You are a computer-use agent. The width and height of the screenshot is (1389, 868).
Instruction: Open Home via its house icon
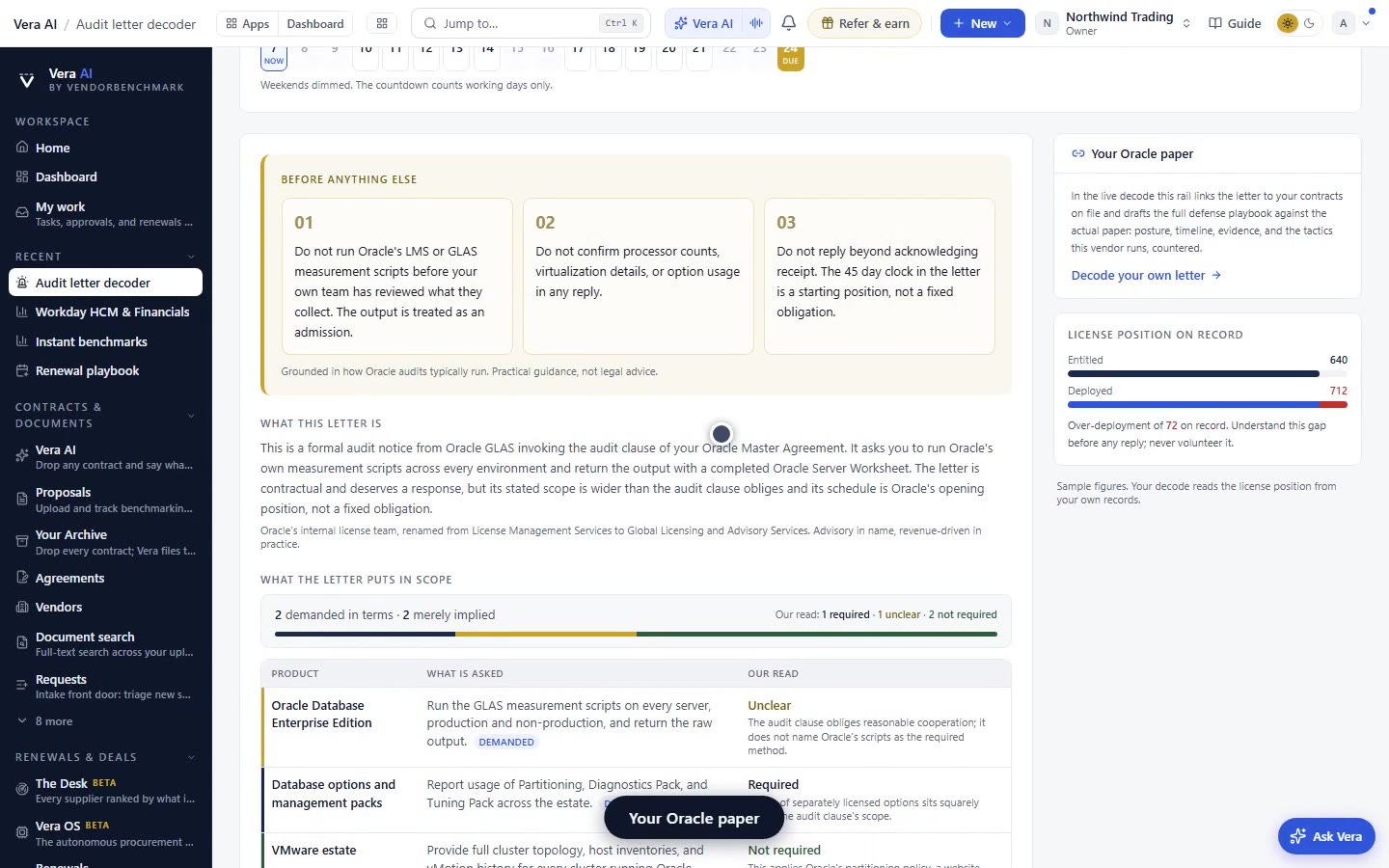click(x=22, y=148)
